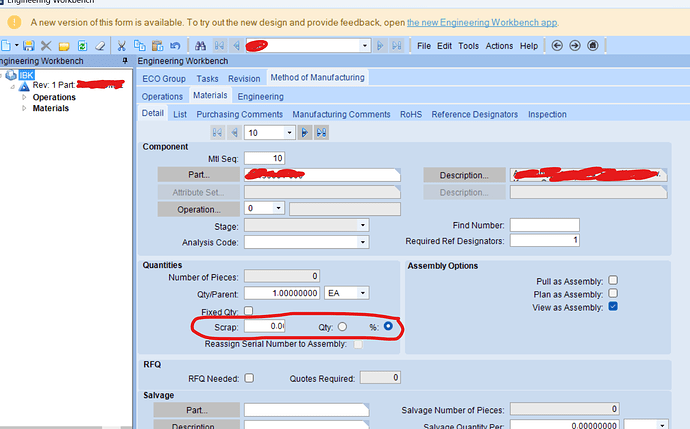Image resolution: width=690 pixels, height=429 pixels.
Task: Click the Find Number input field
Action: (545, 225)
